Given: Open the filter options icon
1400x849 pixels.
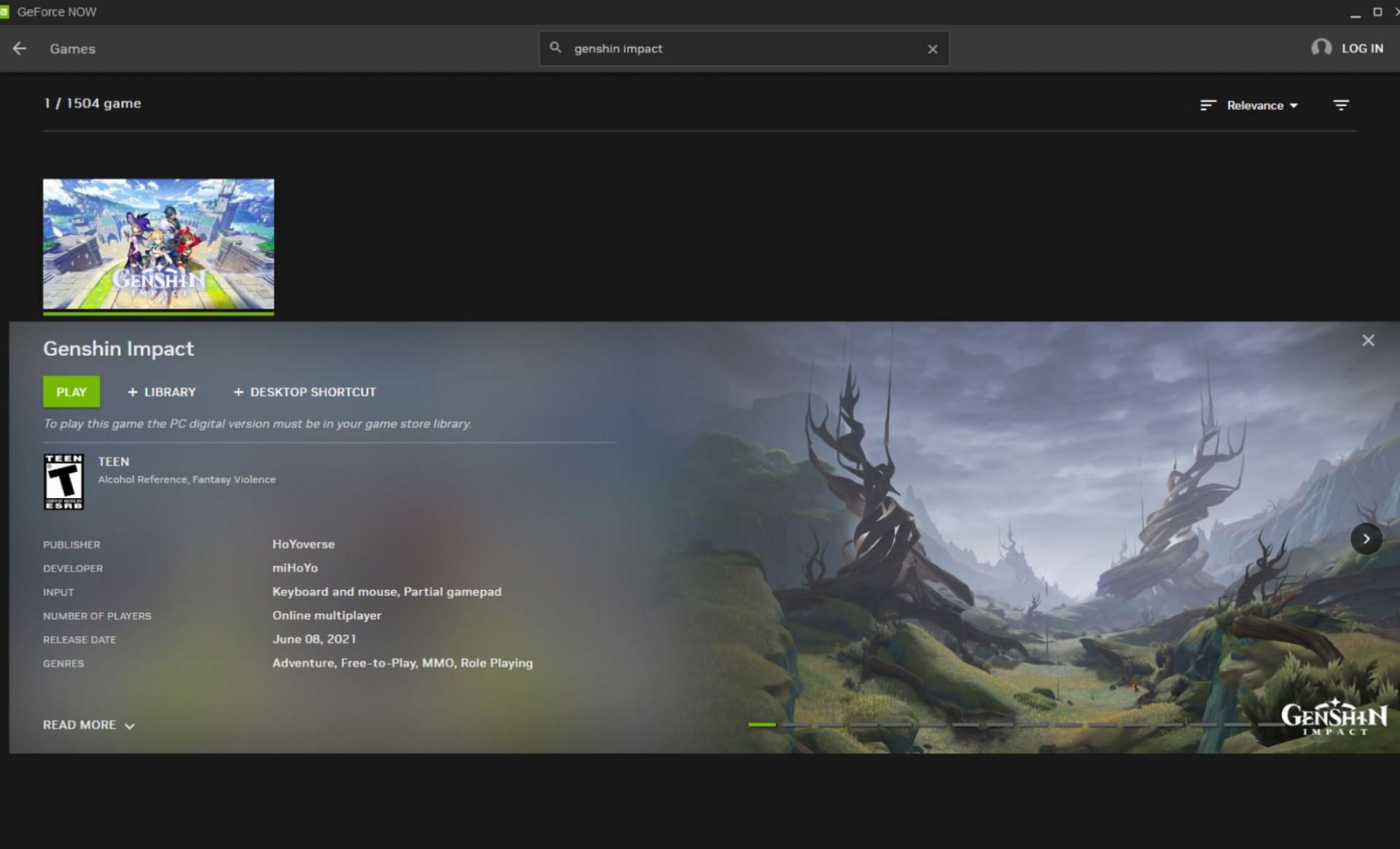Looking at the screenshot, I should tap(1341, 105).
